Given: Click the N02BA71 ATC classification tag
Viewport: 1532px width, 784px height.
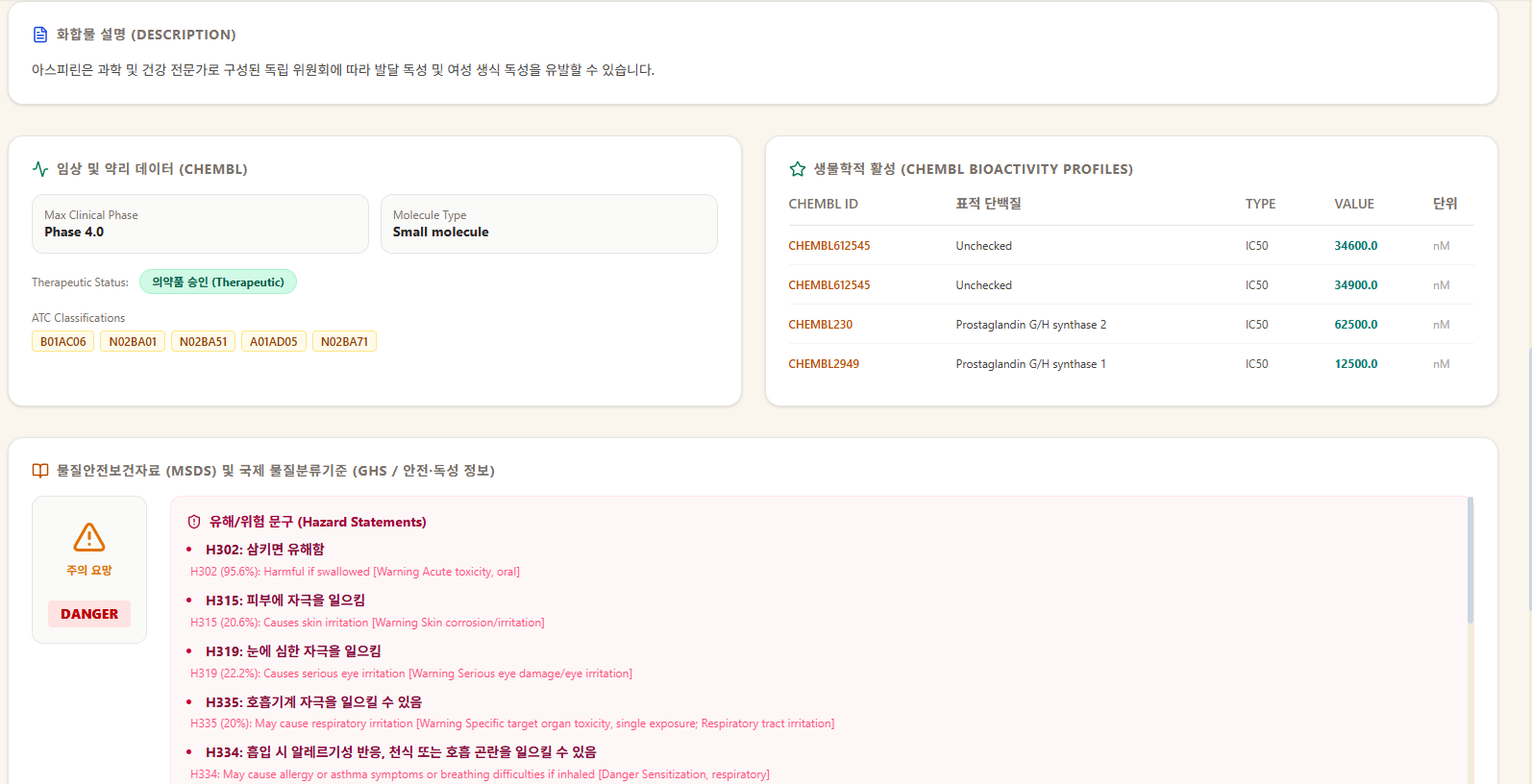Looking at the screenshot, I should 344,341.
